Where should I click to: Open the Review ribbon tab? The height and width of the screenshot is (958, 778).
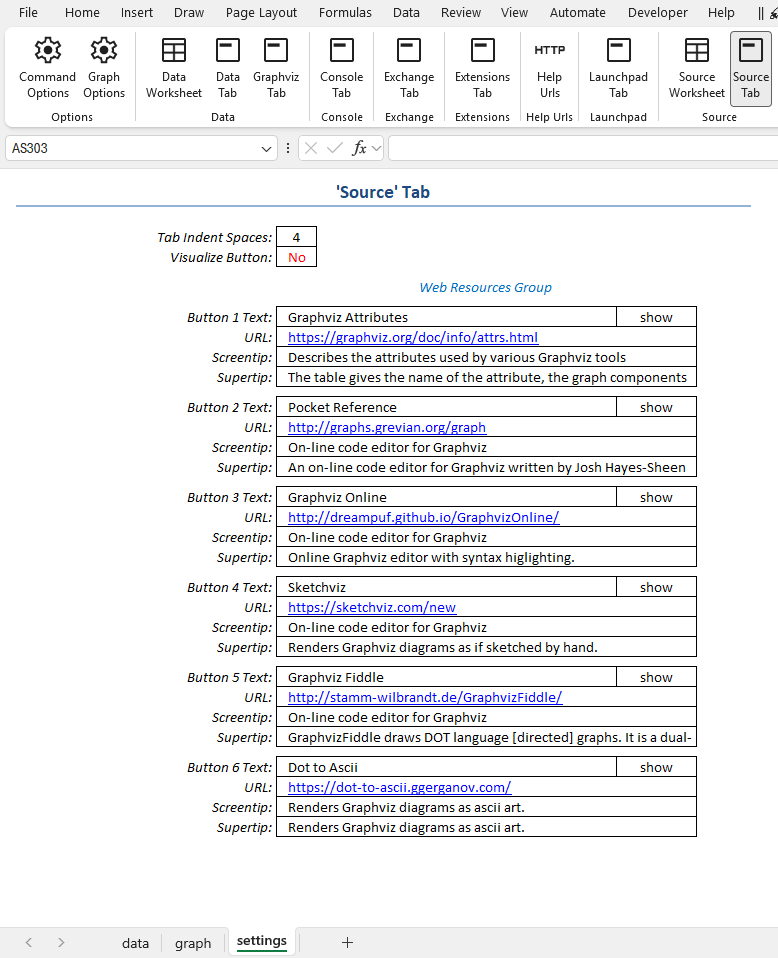pyautogui.click(x=461, y=12)
